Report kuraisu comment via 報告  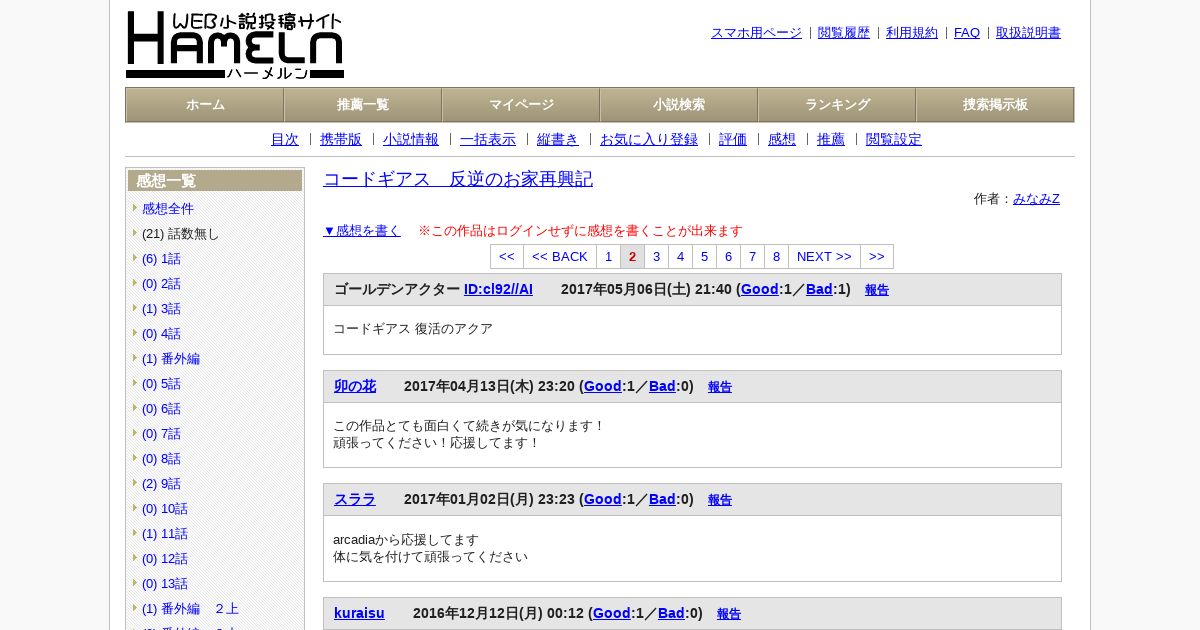point(729,614)
